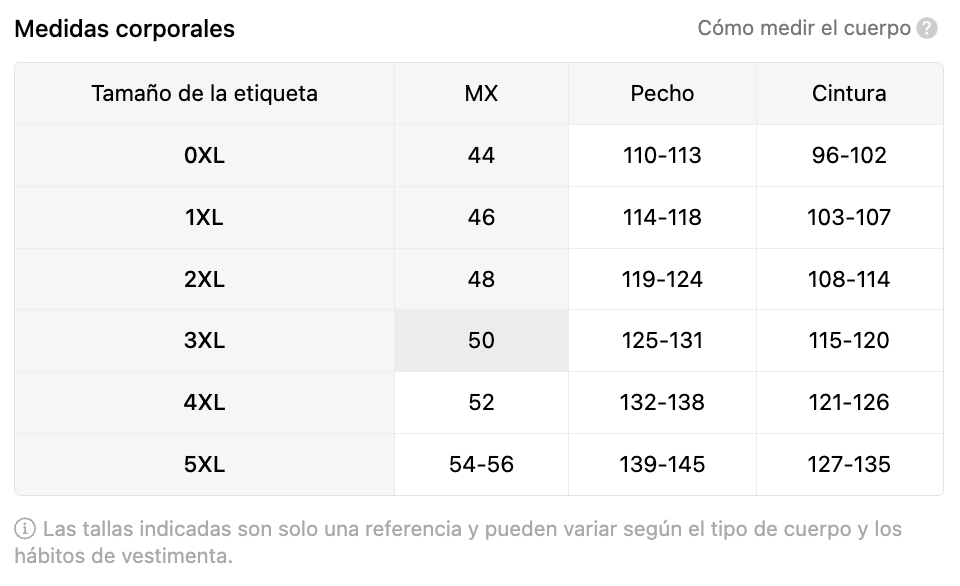Select the 3XL size row label

coord(204,340)
